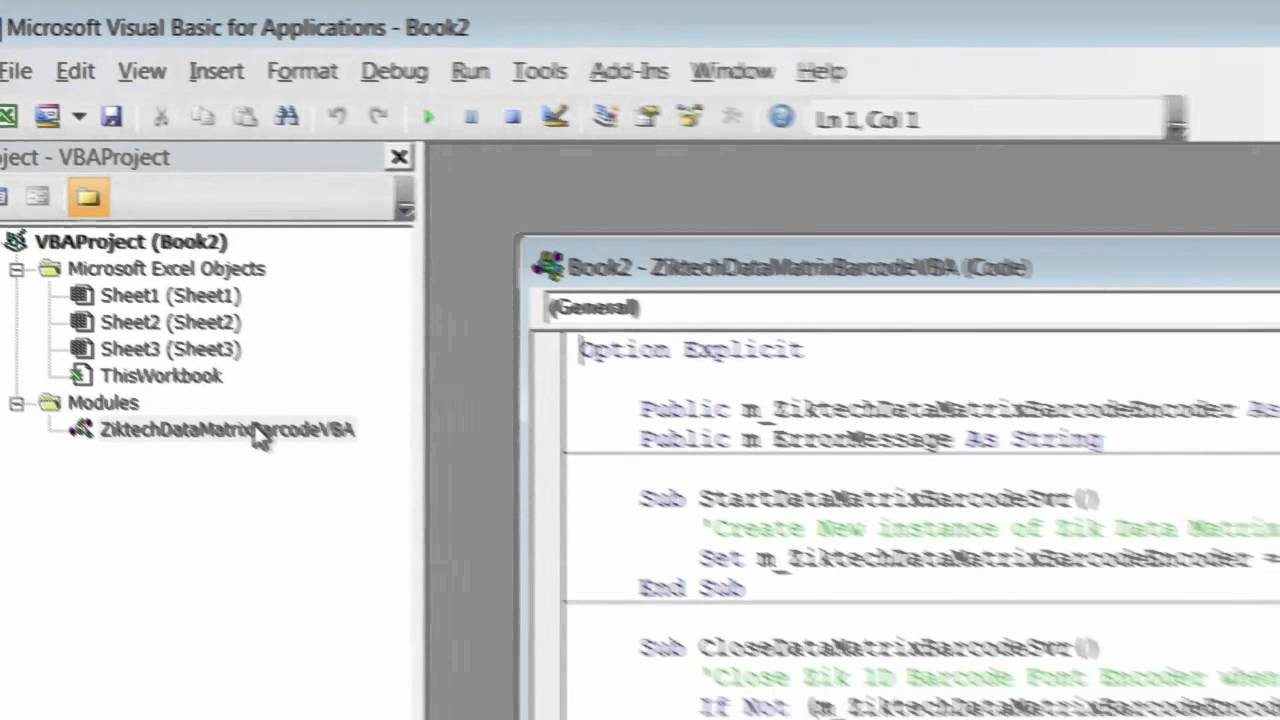Click the Cut scissors icon
The image size is (1280, 720).
click(x=160, y=117)
